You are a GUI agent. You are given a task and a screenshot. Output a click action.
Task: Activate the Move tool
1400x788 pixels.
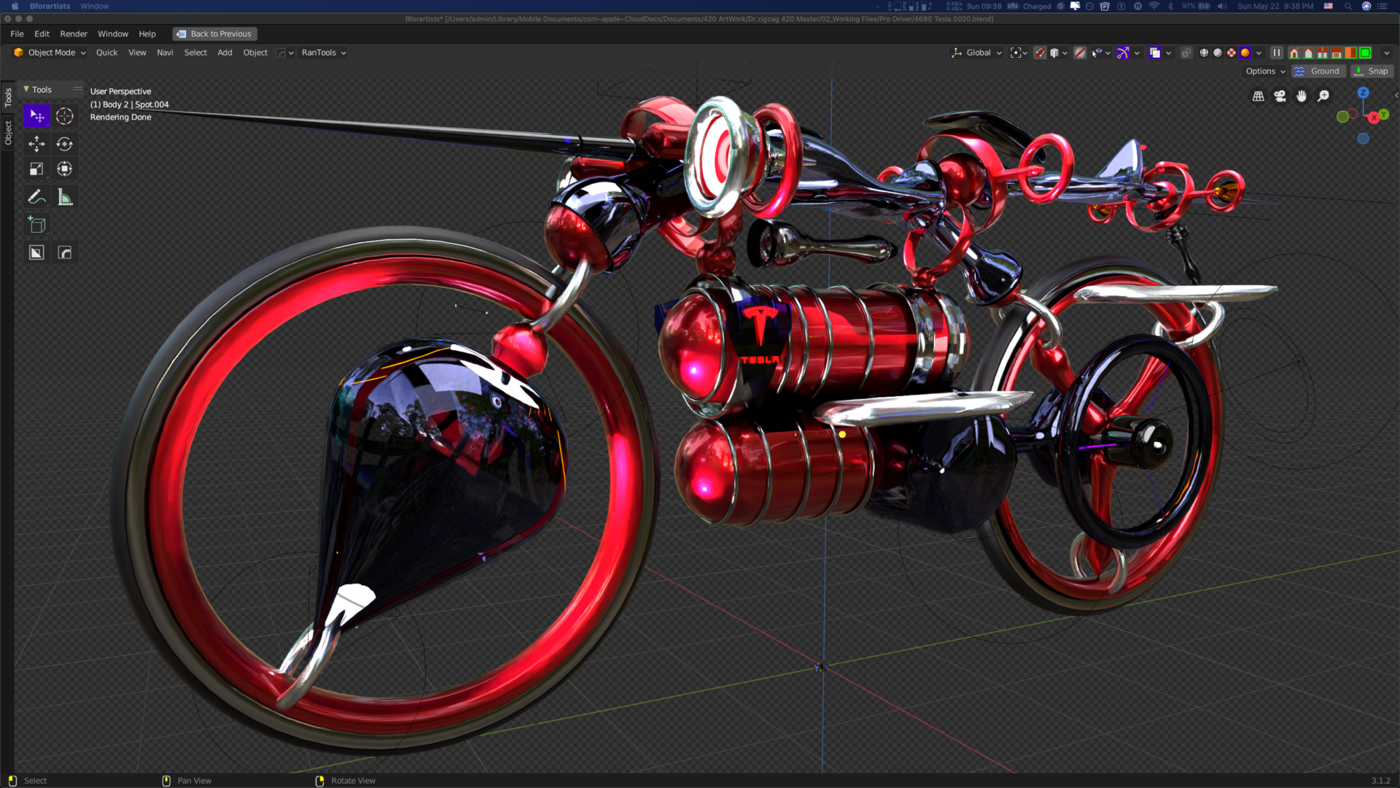coord(37,144)
